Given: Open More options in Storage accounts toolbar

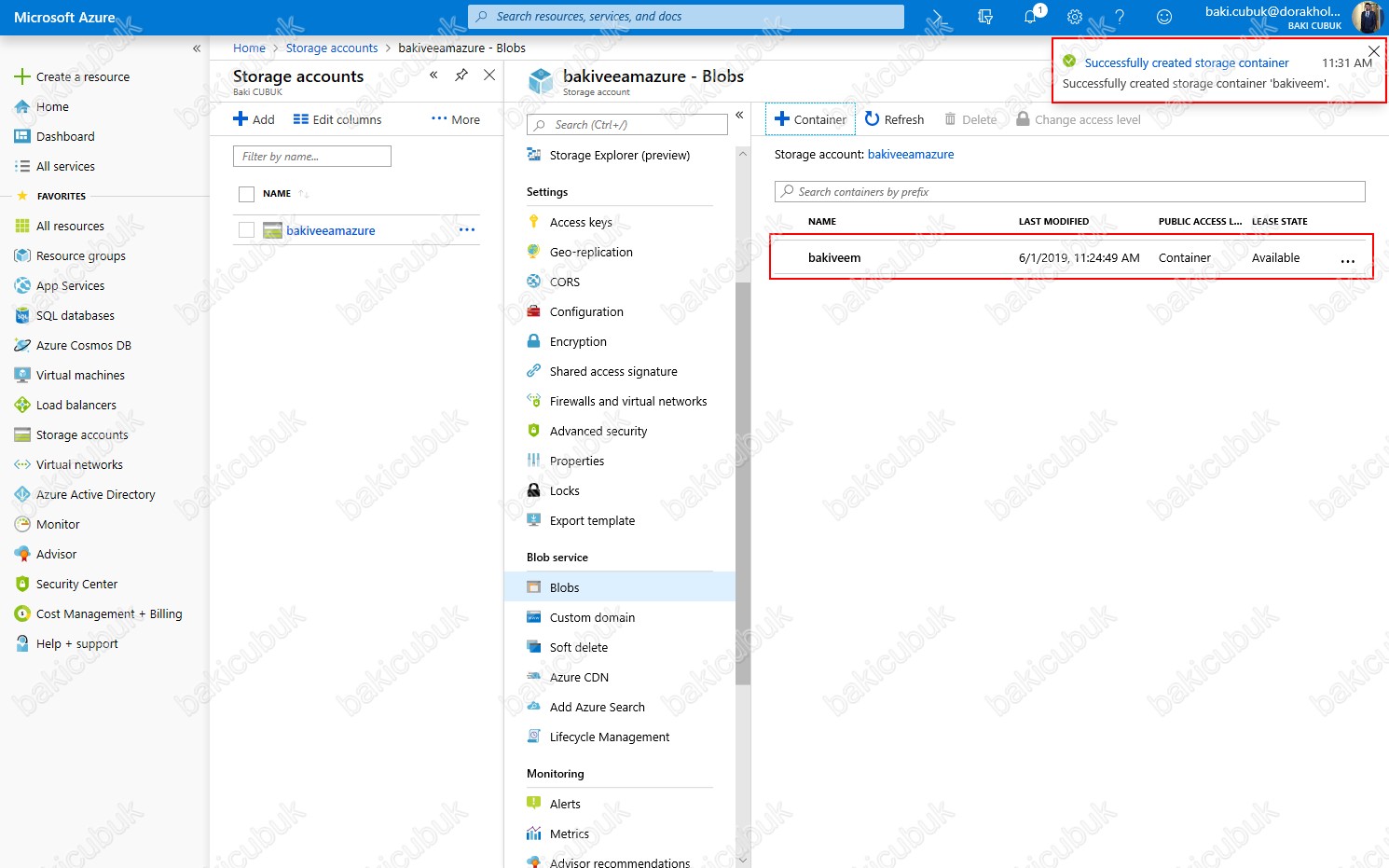Looking at the screenshot, I should 456,119.
